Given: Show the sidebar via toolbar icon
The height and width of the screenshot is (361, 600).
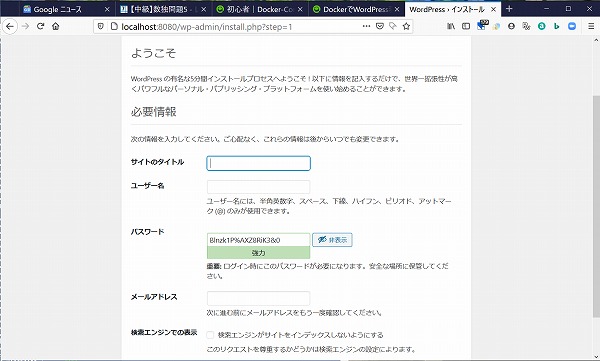Looking at the screenshot, I should 466,26.
